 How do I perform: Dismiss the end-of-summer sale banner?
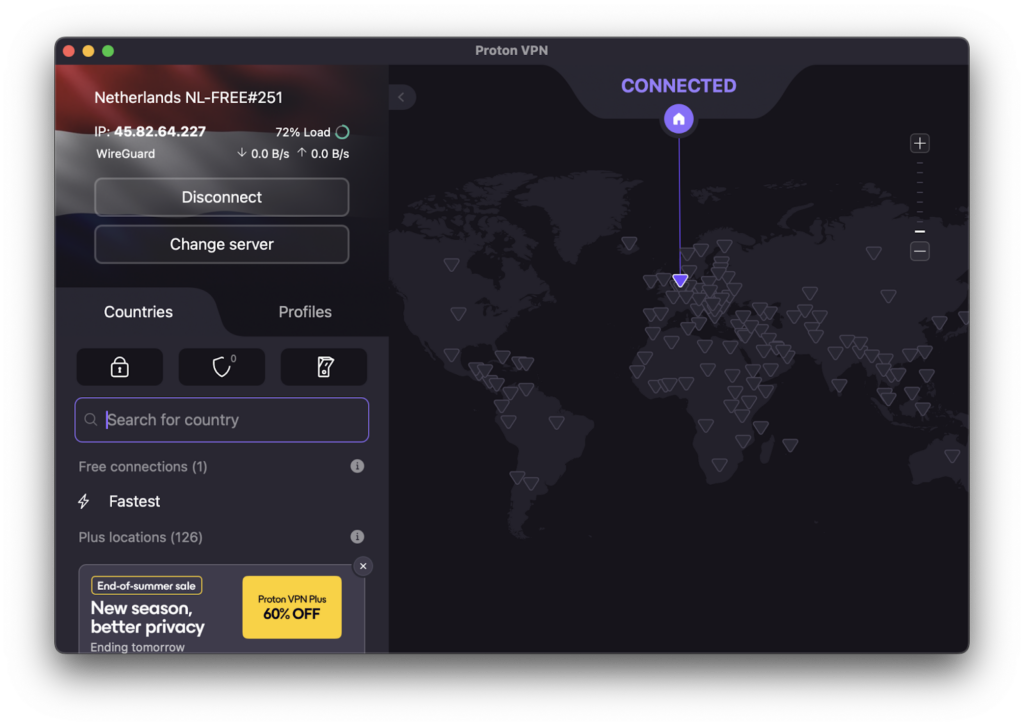pyautogui.click(x=363, y=566)
